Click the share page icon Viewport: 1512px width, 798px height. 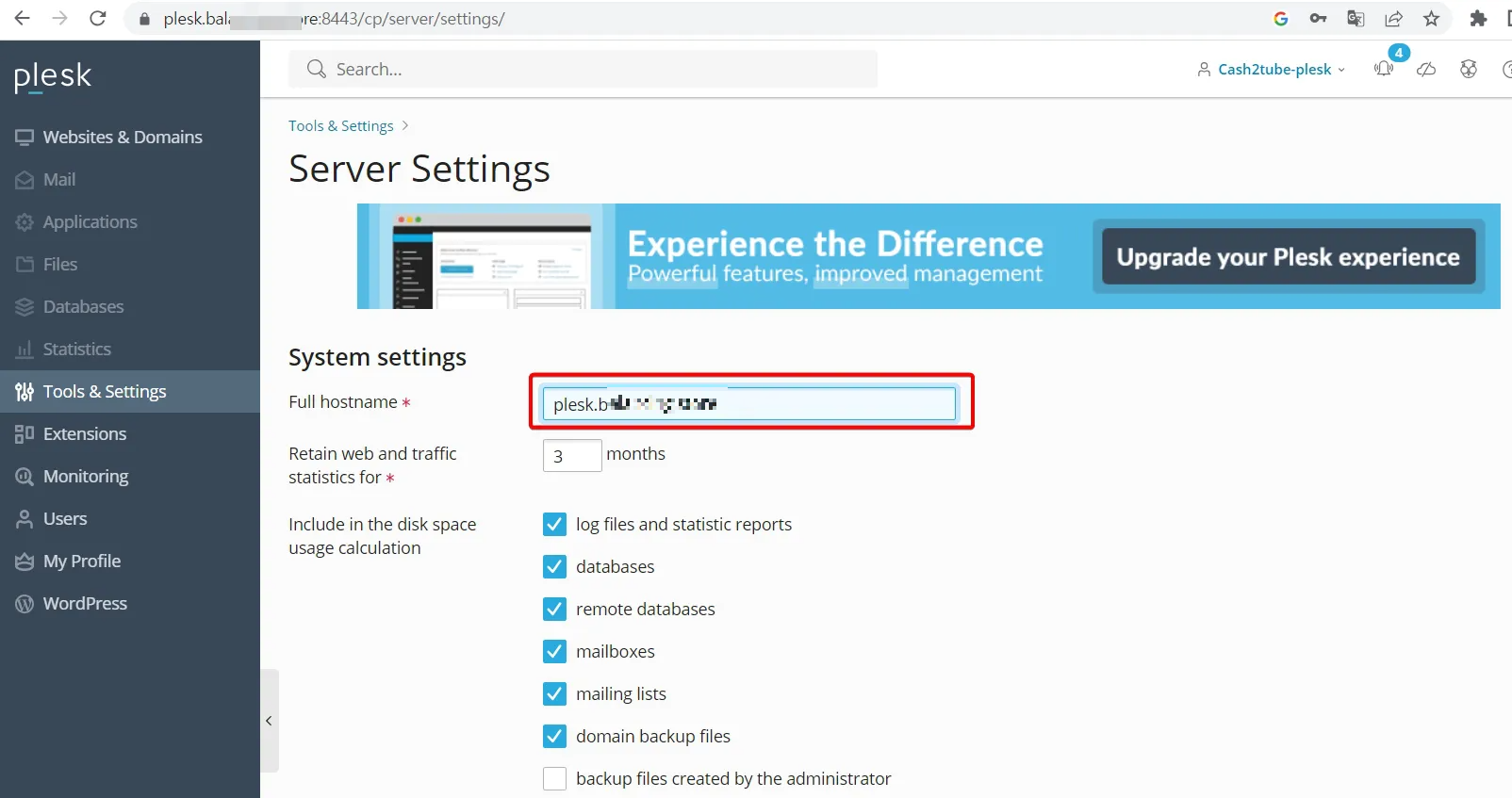click(x=1393, y=19)
